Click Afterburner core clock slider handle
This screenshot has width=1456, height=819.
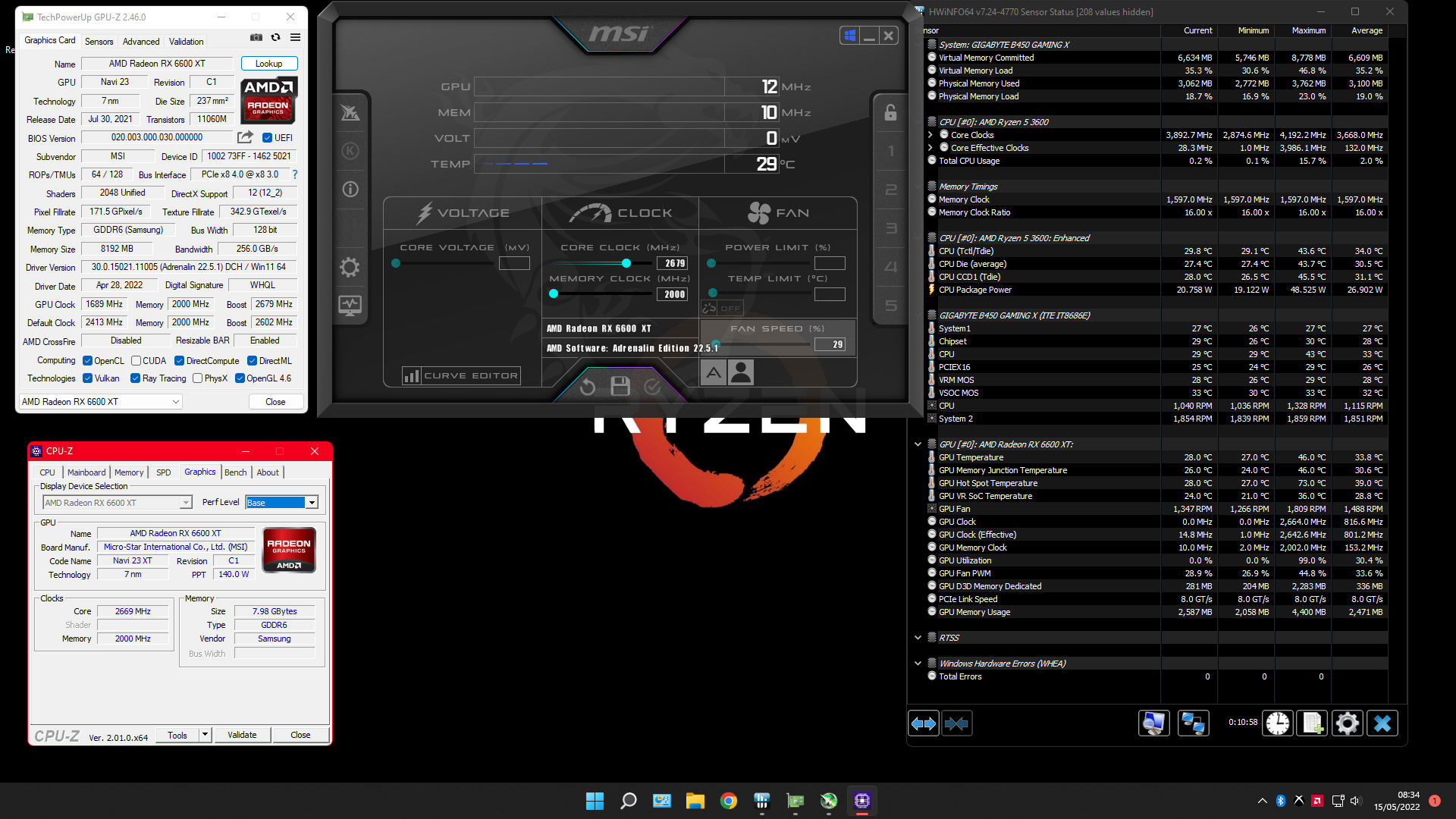(x=626, y=263)
